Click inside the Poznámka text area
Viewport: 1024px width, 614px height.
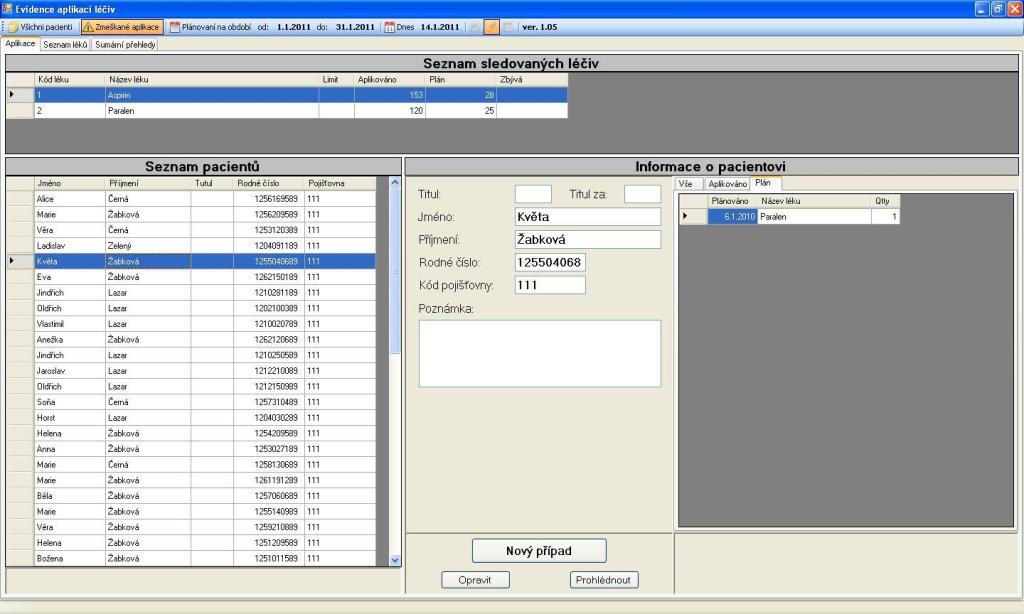click(539, 353)
